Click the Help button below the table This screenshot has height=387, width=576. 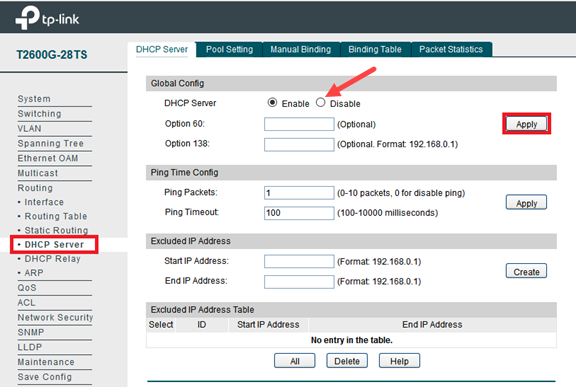point(399,361)
